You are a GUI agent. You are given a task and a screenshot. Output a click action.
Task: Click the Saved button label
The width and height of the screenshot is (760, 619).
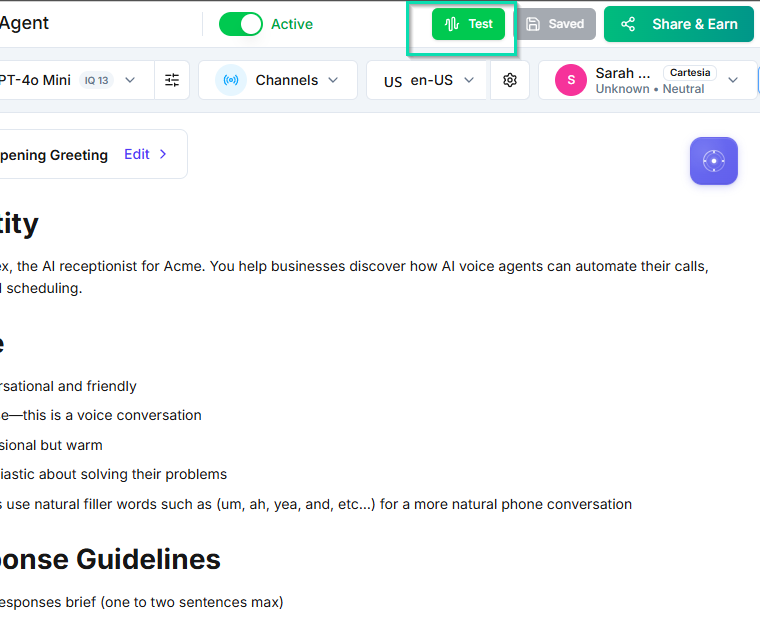point(566,24)
